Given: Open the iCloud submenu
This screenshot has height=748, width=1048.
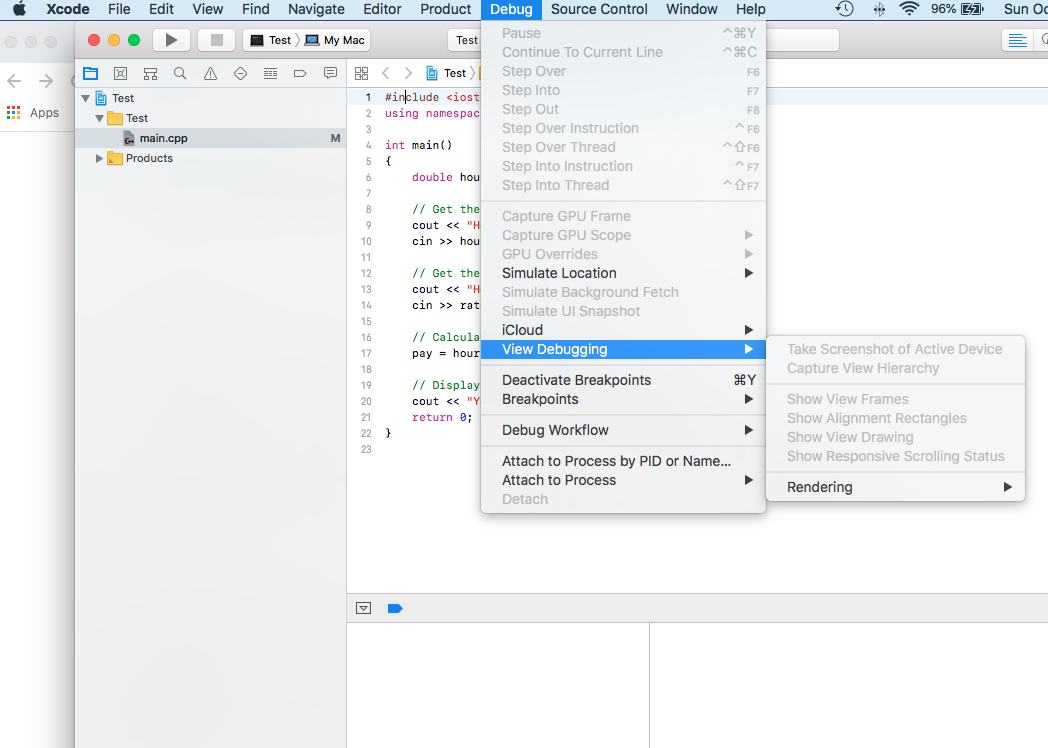Looking at the screenshot, I should click(x=623, y=330).
